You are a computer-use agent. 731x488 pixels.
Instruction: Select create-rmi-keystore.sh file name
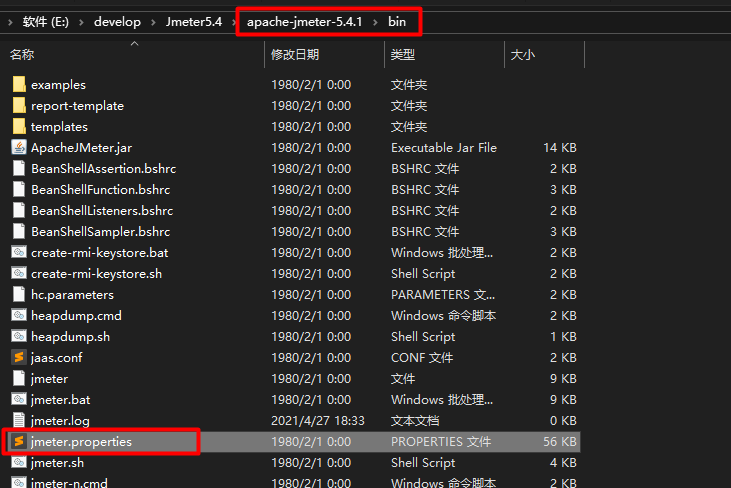point(97,274)
